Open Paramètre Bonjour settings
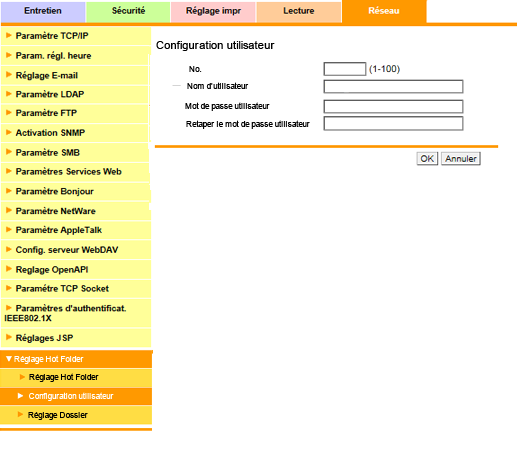517x450 pixels. [76, 192]
